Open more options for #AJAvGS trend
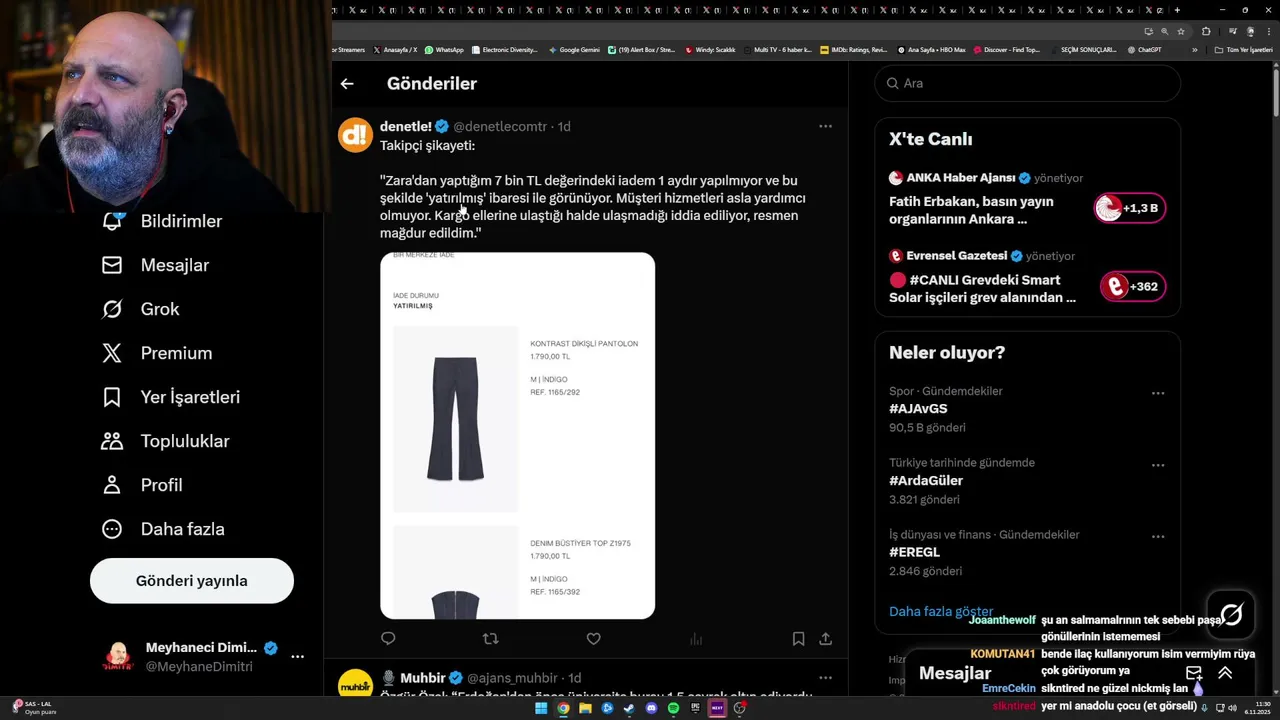 [1157, 393]
